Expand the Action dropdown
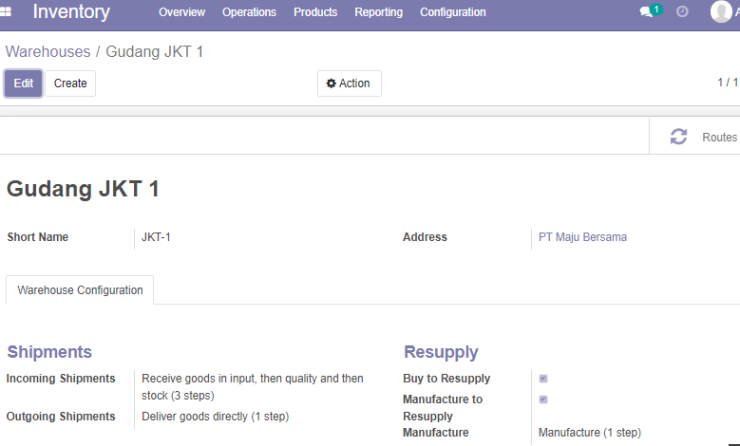 point(349,84)
